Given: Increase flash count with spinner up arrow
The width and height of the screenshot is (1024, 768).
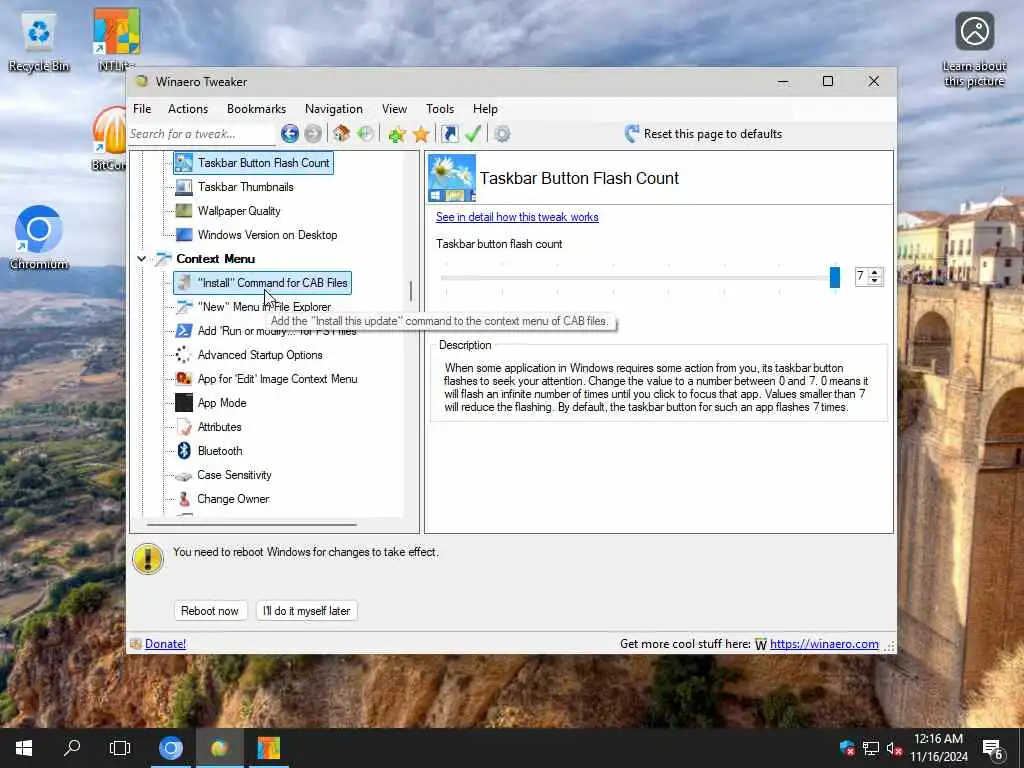Looking at the screenshot, I should (x=875, y=272).
